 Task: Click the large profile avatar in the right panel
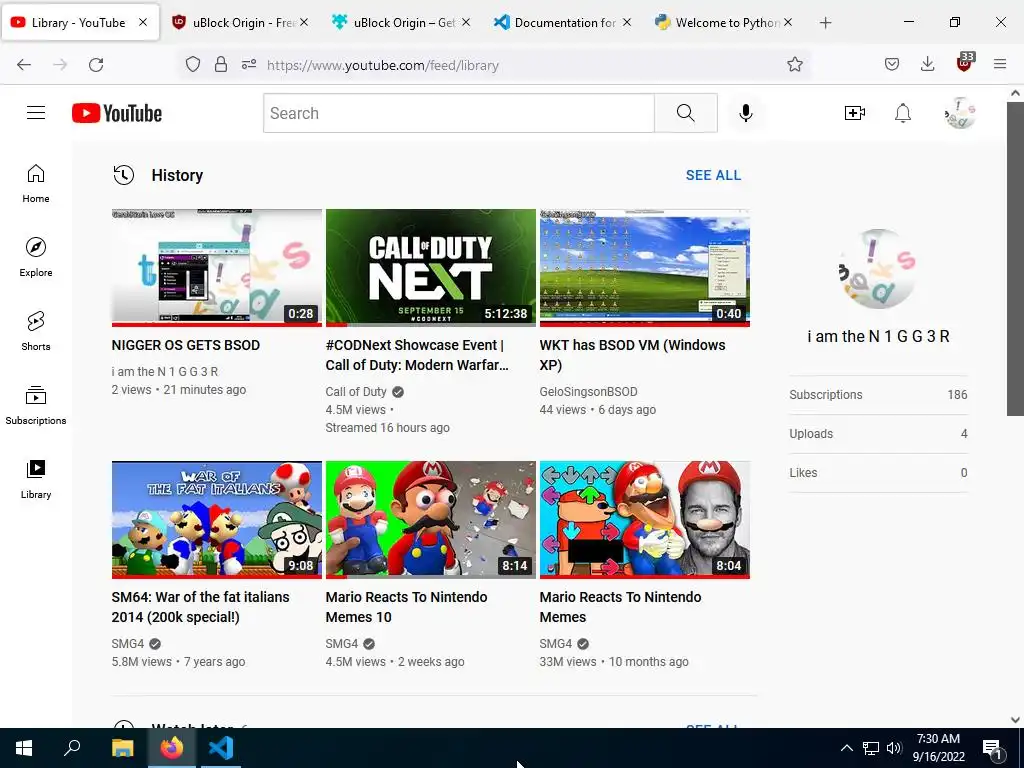coord(878,268)
